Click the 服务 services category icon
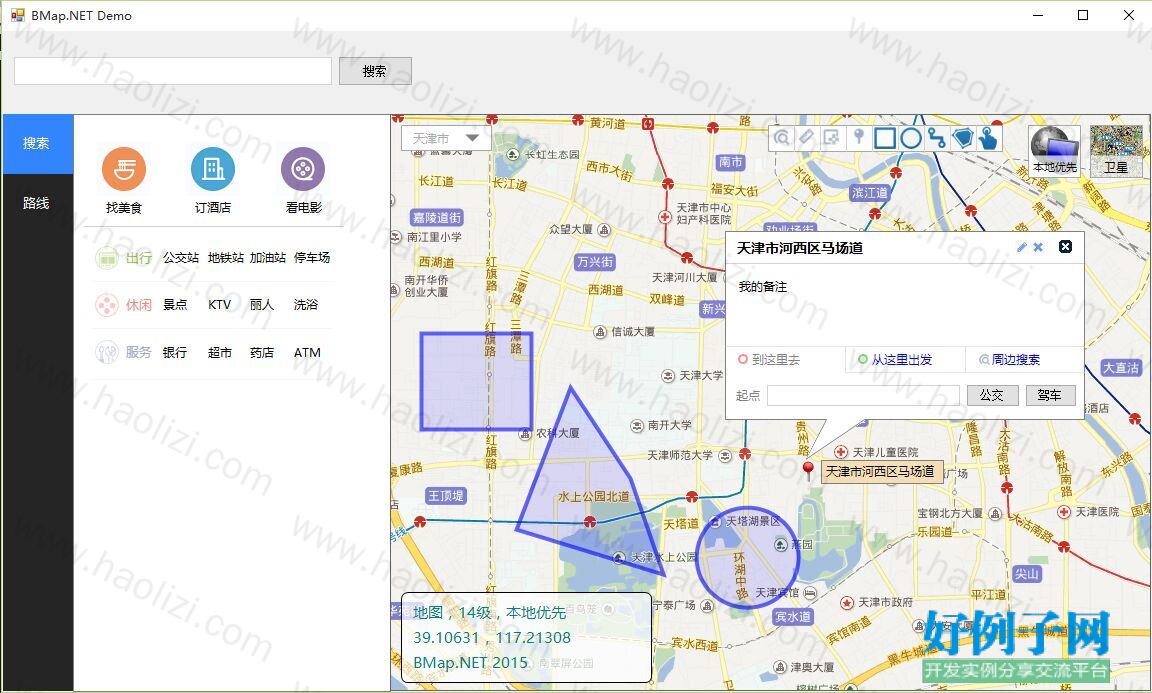This screenshot has width=1152, height=693. (x=107, y=353)
